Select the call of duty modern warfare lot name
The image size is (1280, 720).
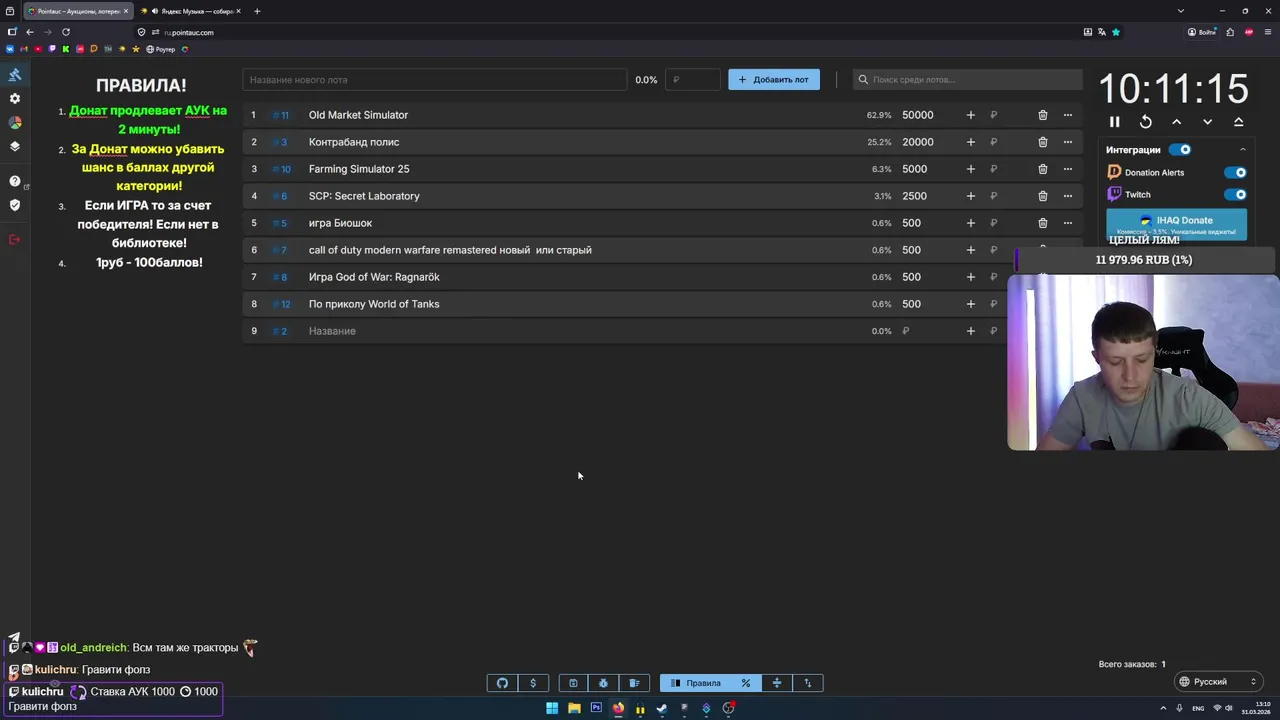[450, 250]
